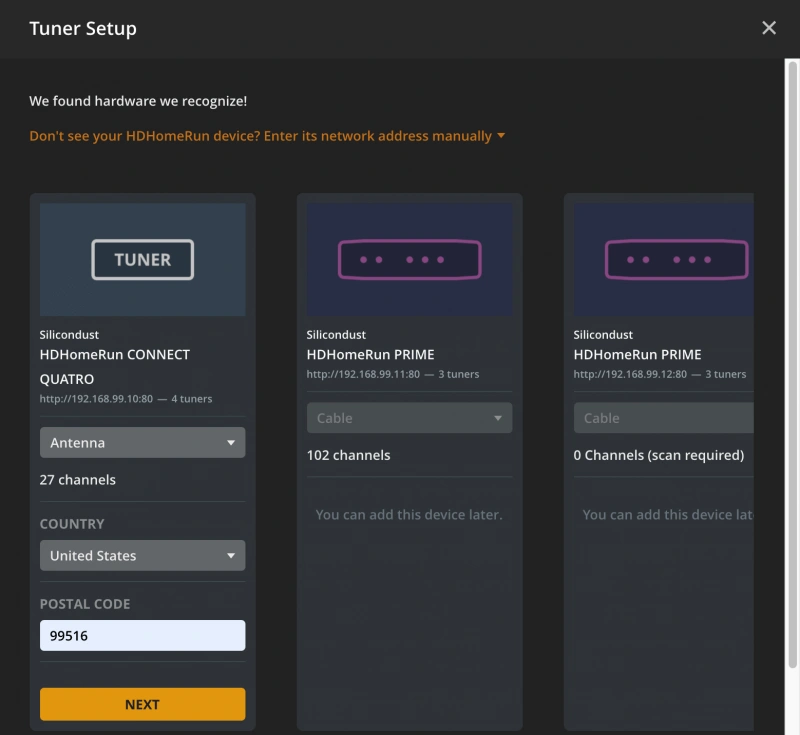Click the COUNTRY label
Viewport: 800px width, 735px height.
click(x=72, y=524)
